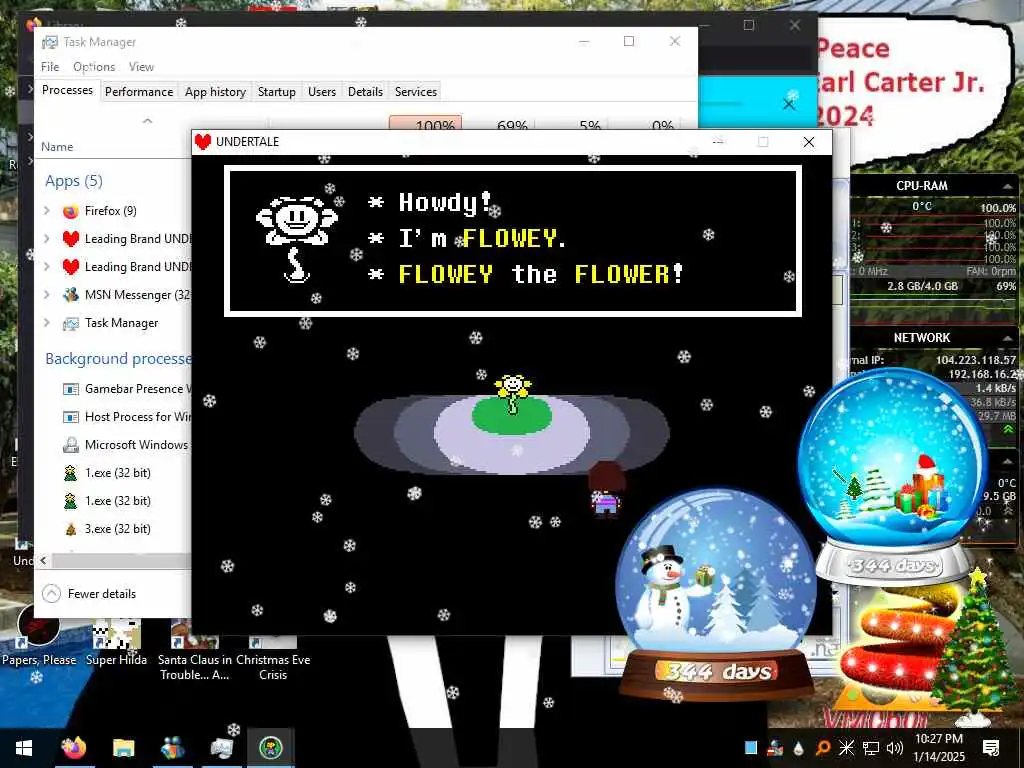Screen dimensions: 1024x768
Task: Click the Firefox icon in Task Manager's process list
Action: [x=71, y=211]
